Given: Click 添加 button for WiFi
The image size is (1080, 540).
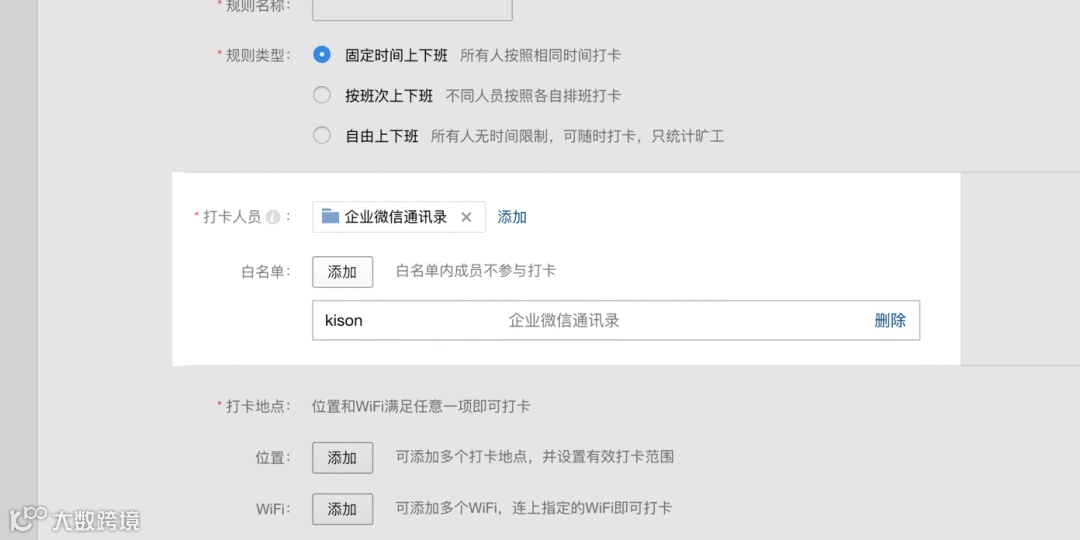Looking at the screenshot, I should (x=342, y=509).
